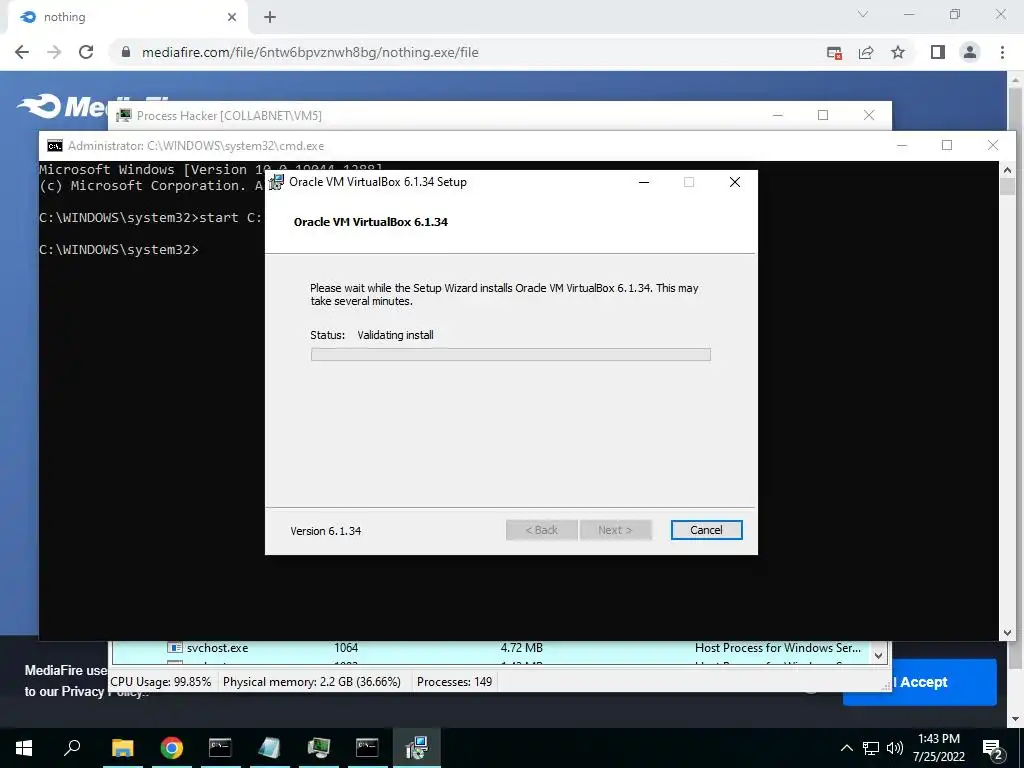The image size is (1024, 768).
Task: Switch to Chrome from taskbar
Action: (172, 748)
